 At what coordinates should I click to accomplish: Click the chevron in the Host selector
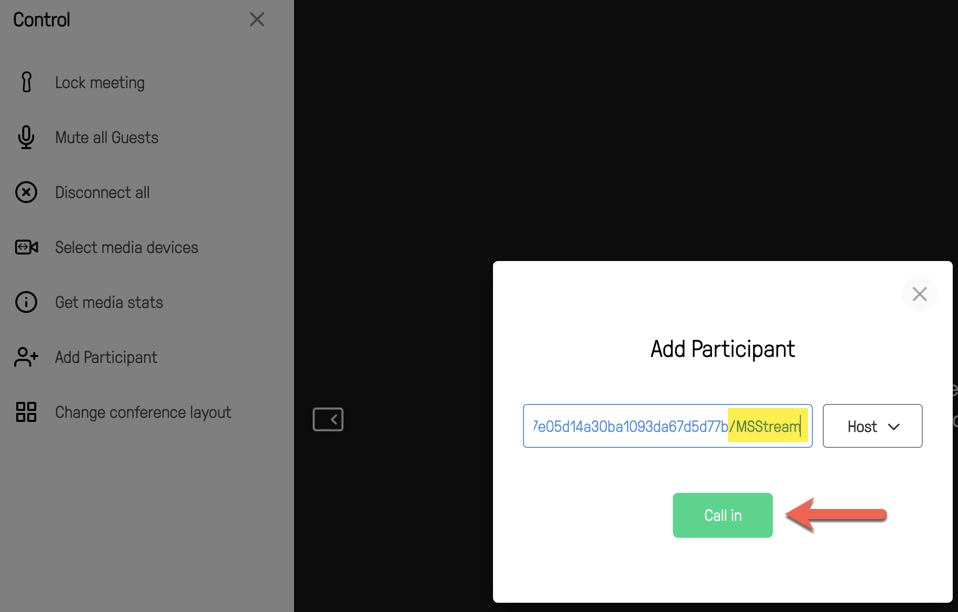(894, 426)
